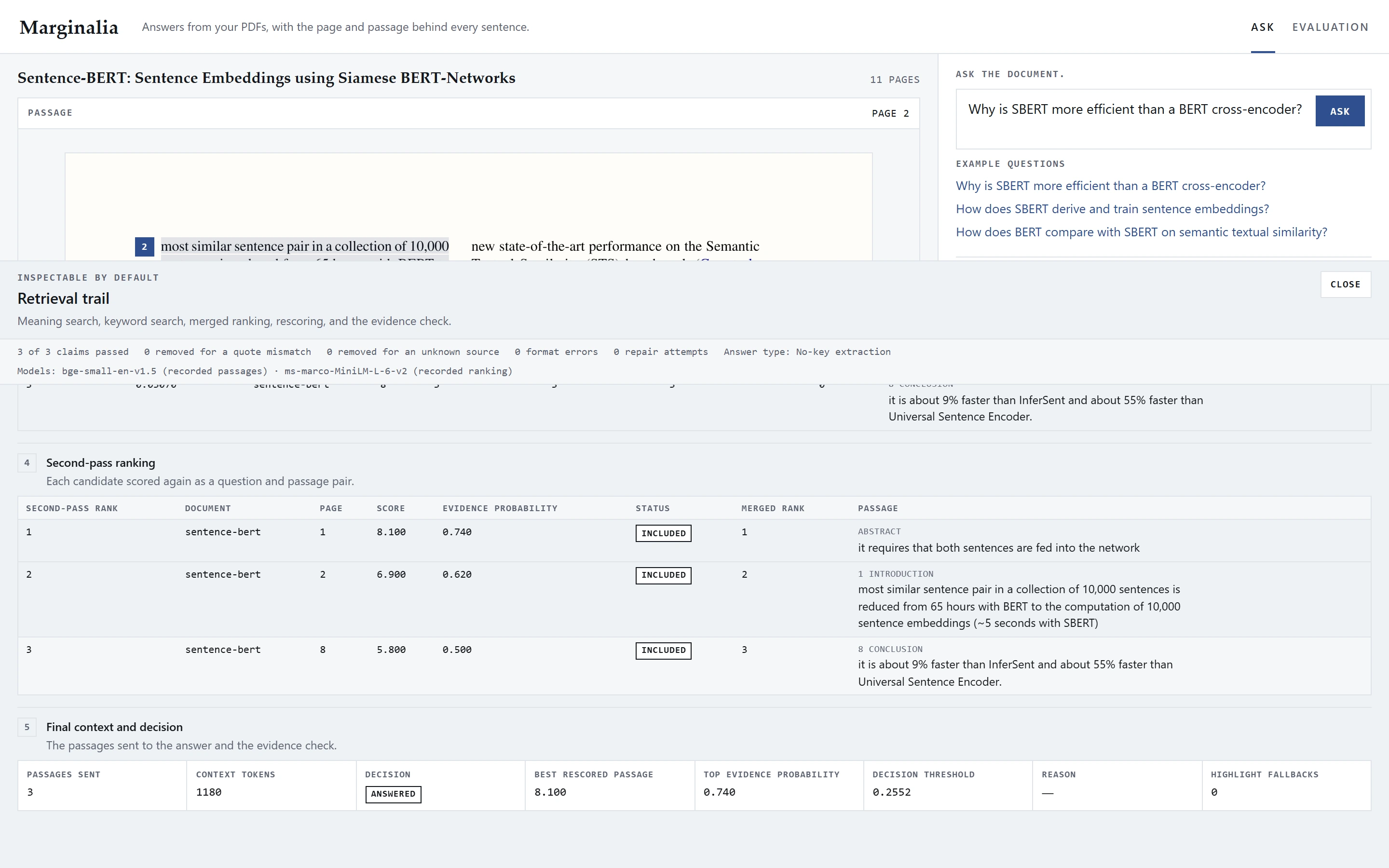Click STATUS column header

click(653, 509)
